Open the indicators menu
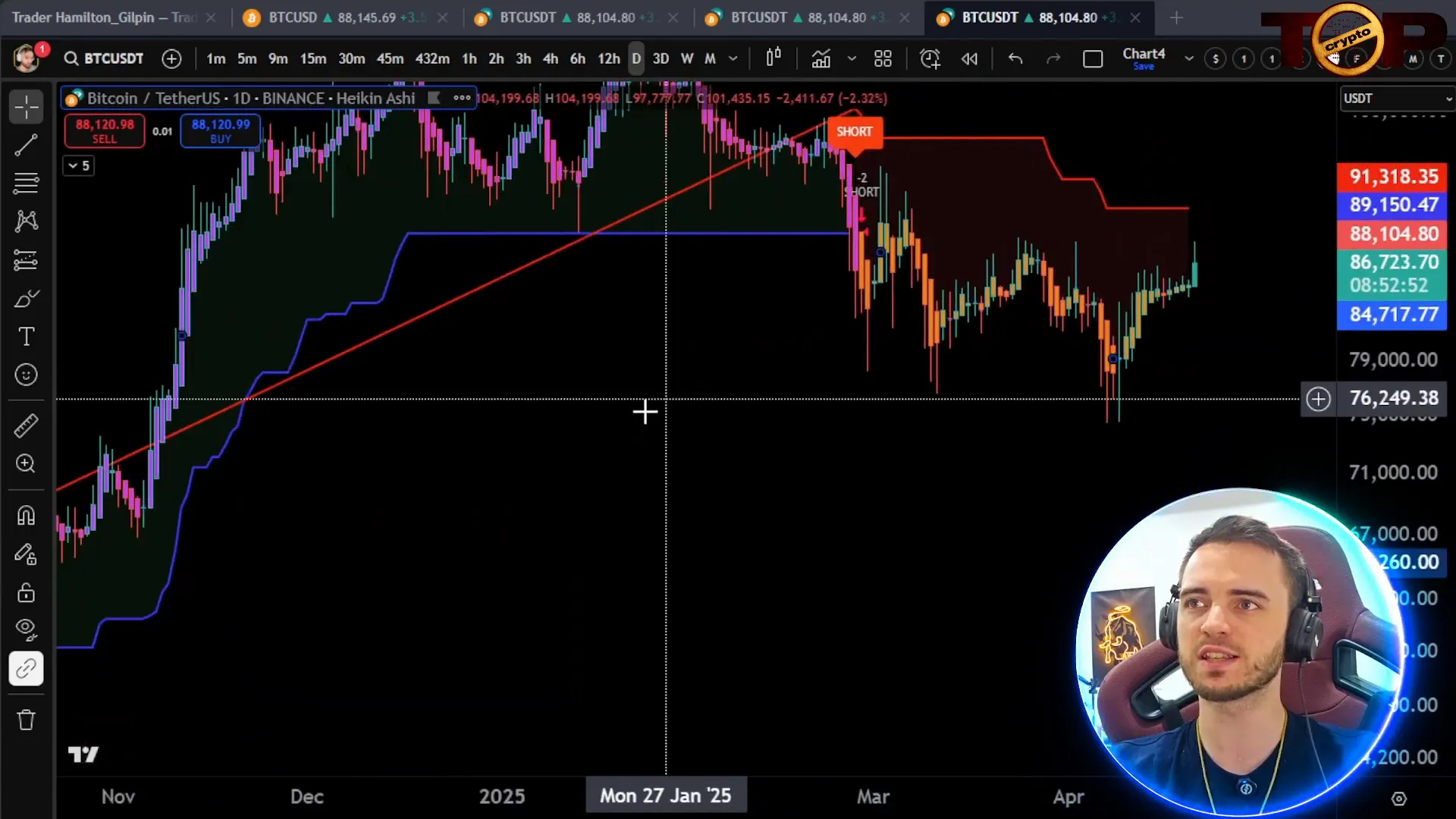1456x819 pixels. click(821, 58)
